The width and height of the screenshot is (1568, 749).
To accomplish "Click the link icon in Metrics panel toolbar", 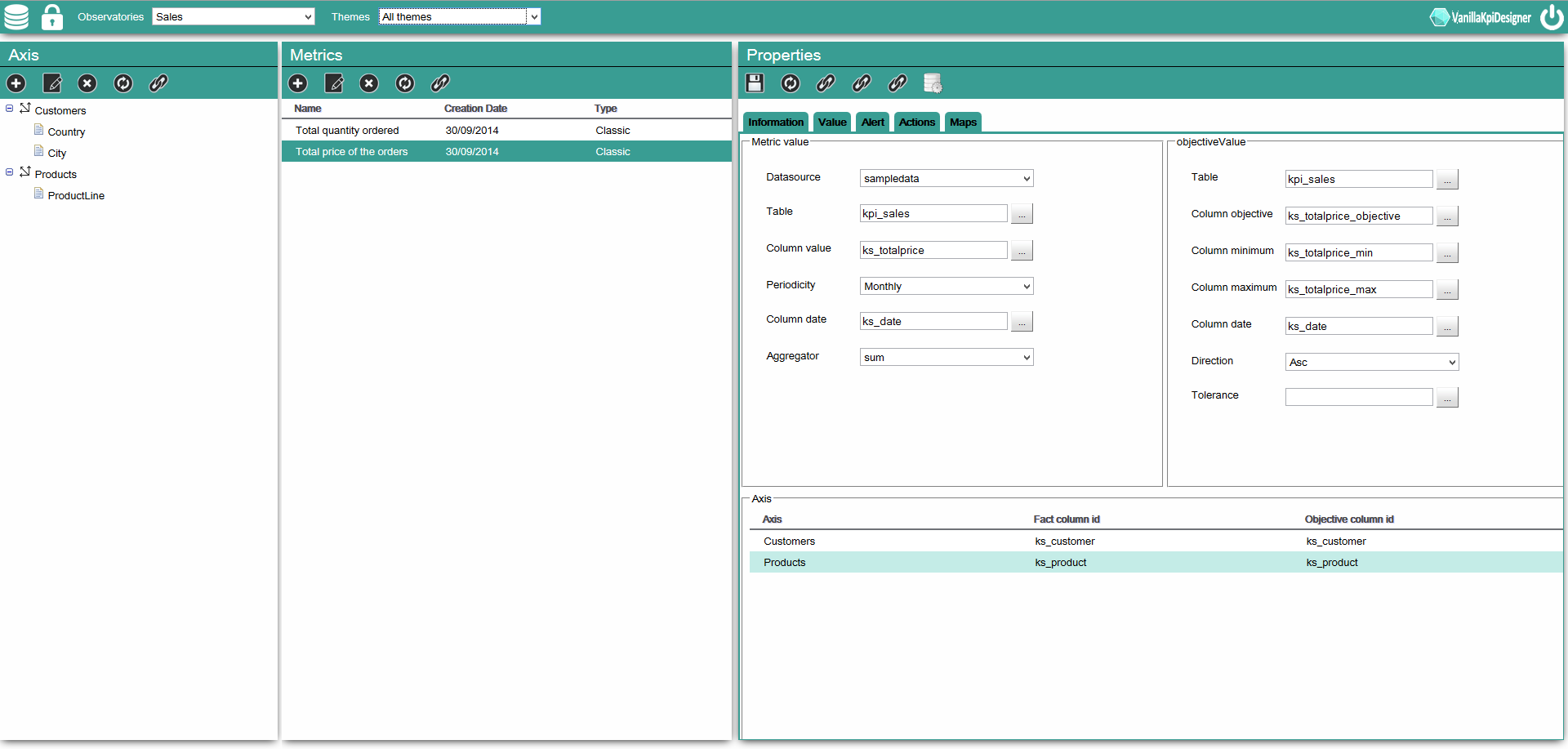I will tap(440, 83).
